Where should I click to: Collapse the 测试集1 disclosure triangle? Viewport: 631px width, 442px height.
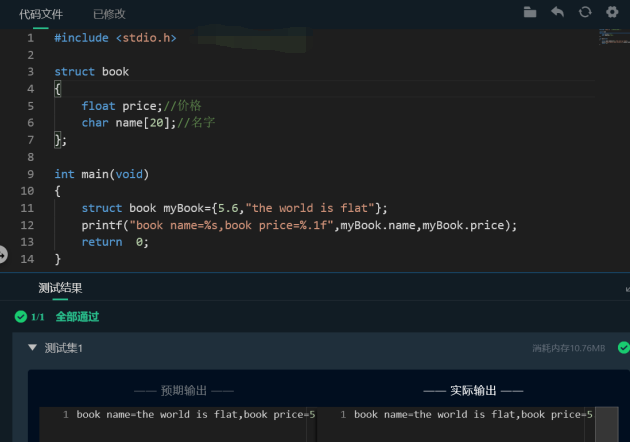point(33,347)
